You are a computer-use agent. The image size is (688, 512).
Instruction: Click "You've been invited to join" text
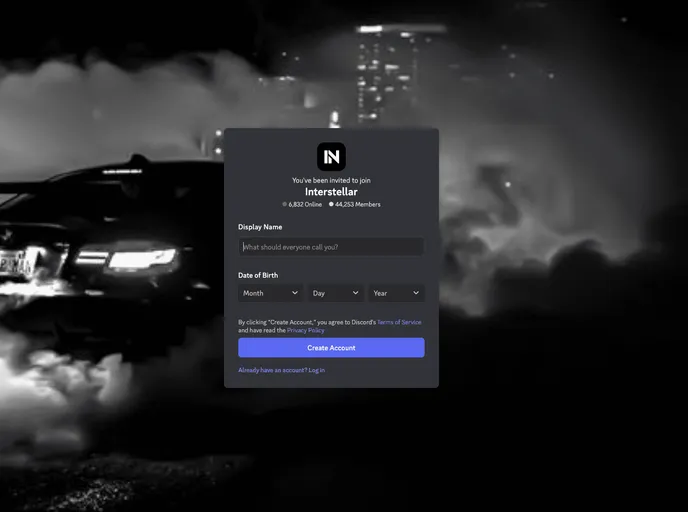(331, 180)
